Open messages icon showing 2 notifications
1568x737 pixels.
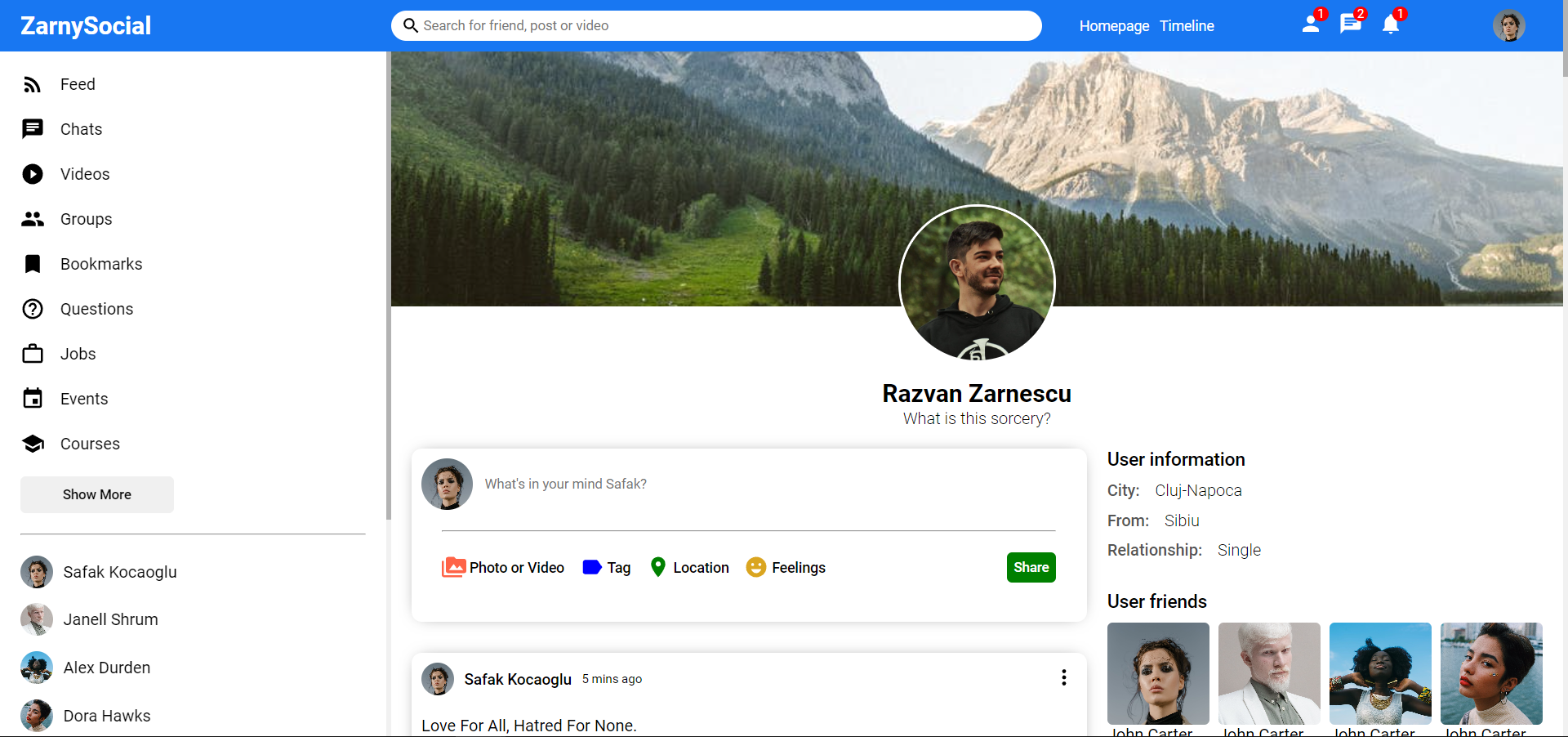pos(1351,25)
